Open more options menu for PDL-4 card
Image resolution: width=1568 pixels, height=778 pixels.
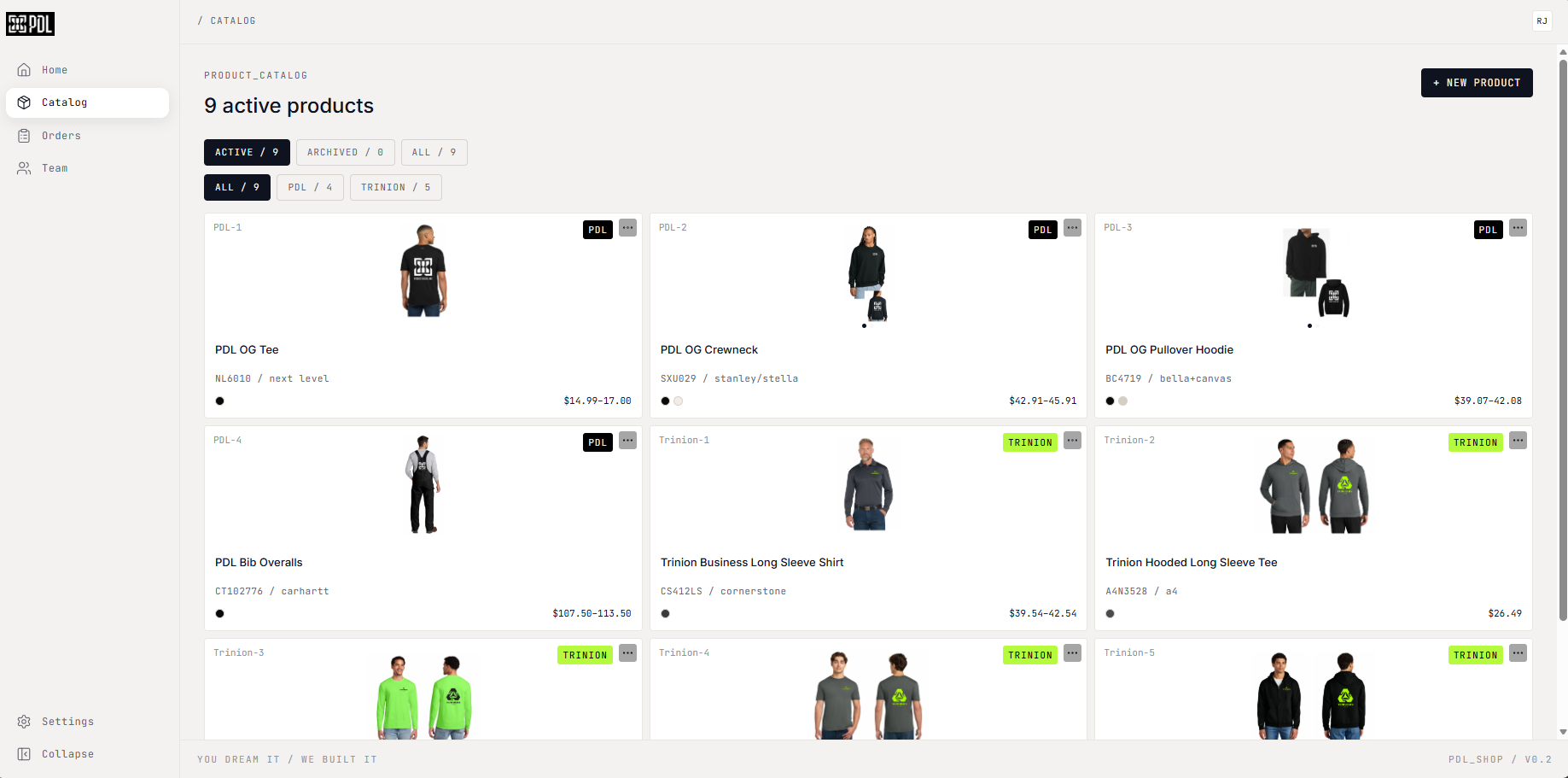coord(627,441)
